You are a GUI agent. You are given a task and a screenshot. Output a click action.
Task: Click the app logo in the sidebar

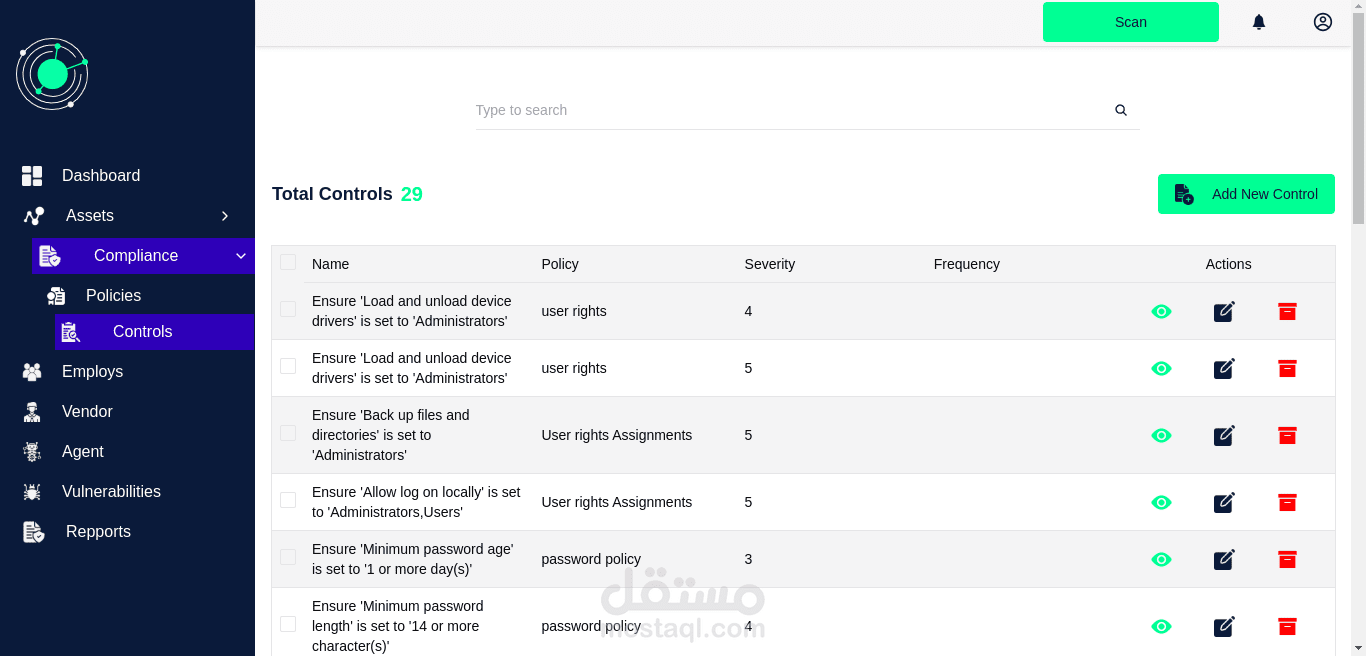point(52,74)
